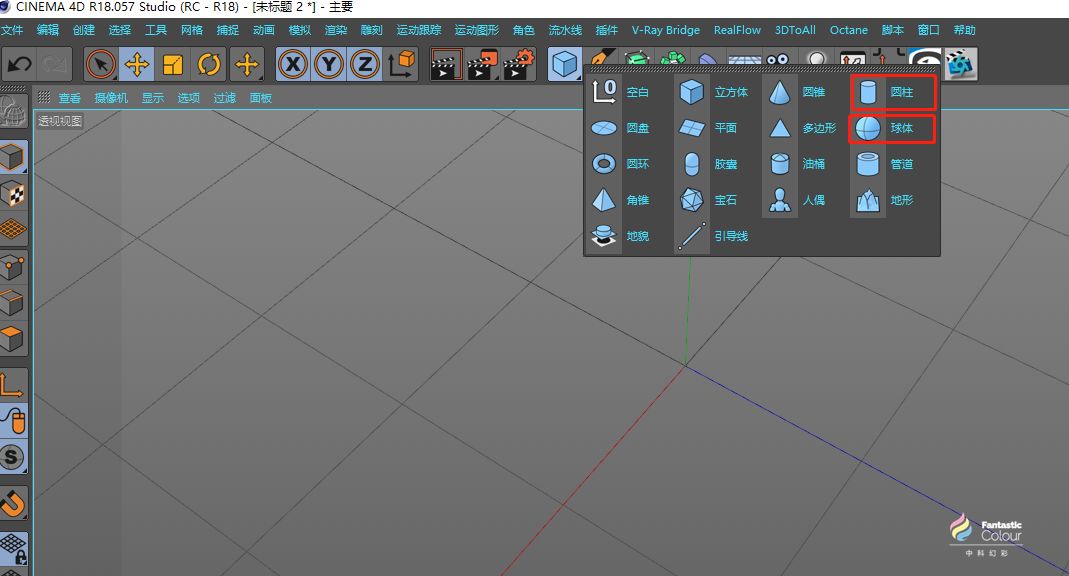The image size is (1069, 576).
Task: Open viewport 查看 menu
Action: tap(70, 98)
